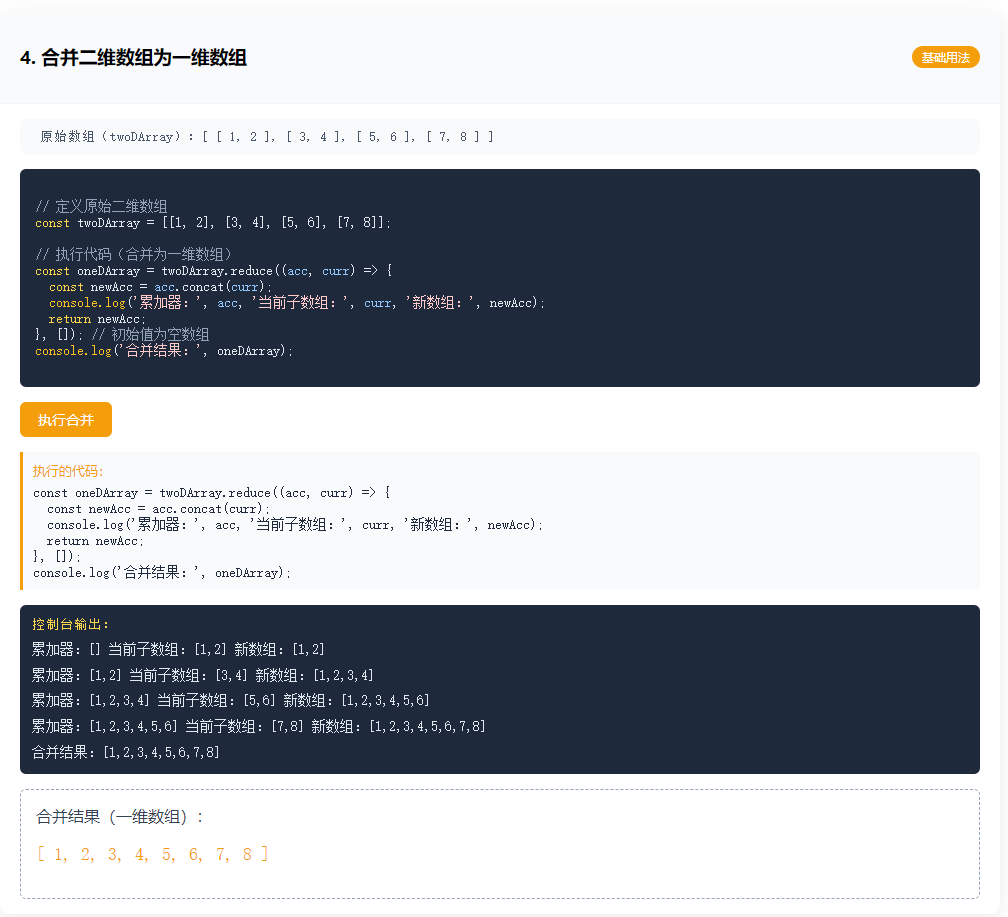1008x917 pixels.
Task: Click heading 4. 合并二维数组为一维数组
Action: 134,58
